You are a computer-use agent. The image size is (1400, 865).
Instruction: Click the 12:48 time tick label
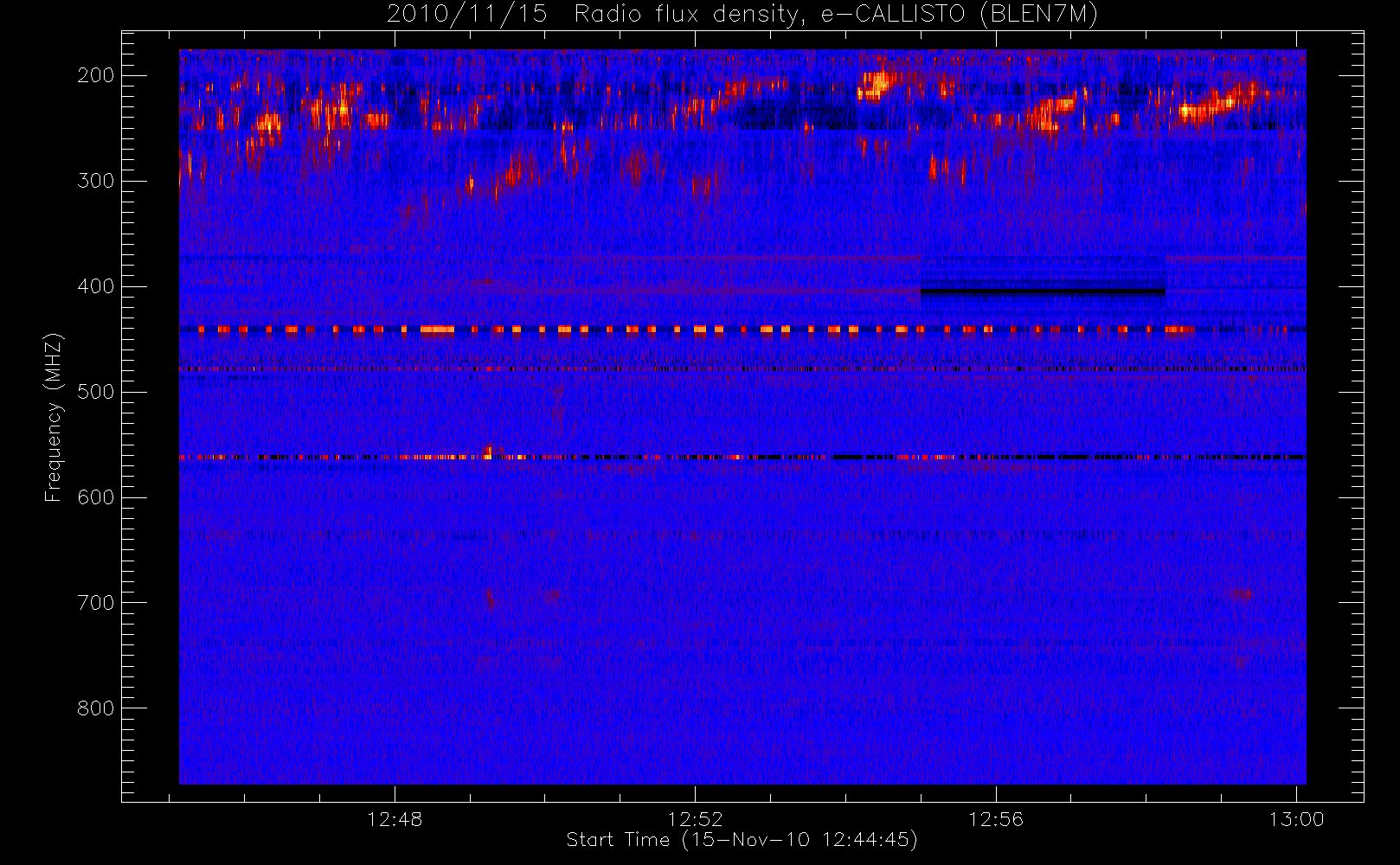(x=395, y=819)
